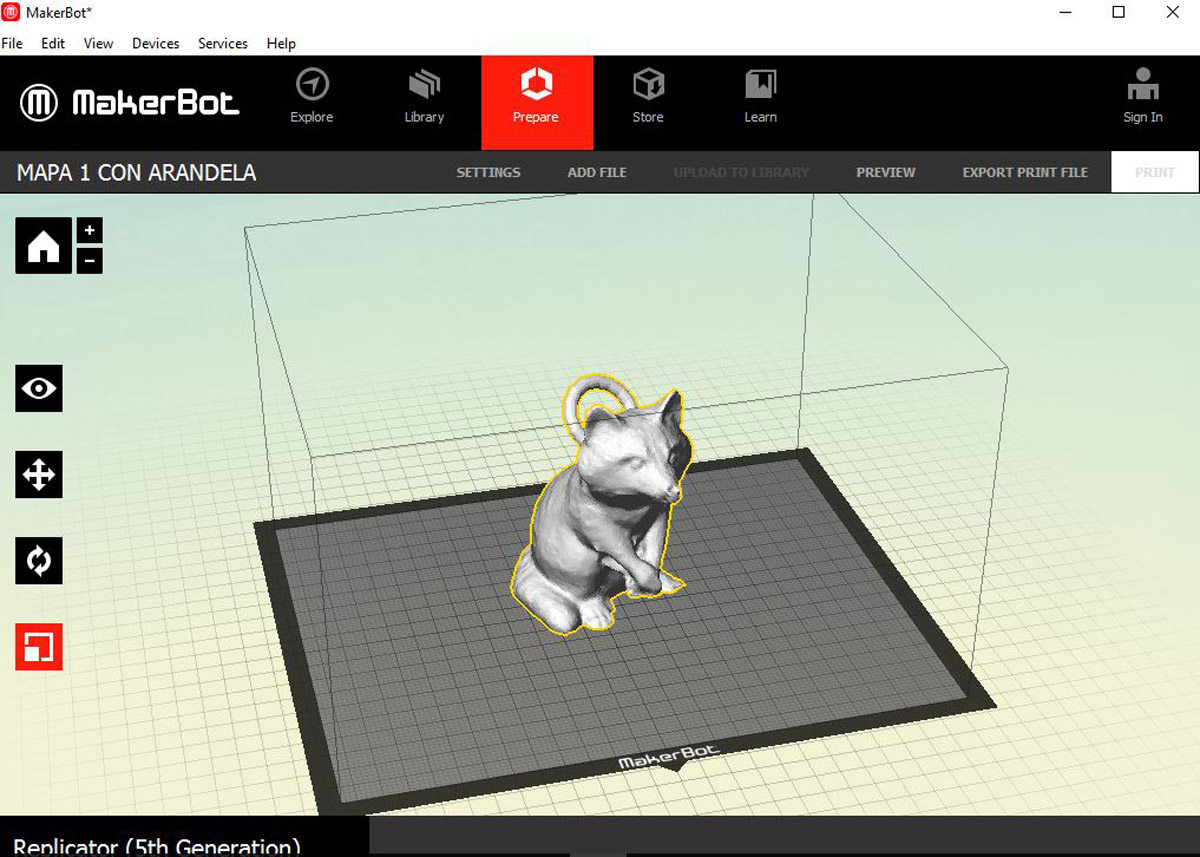
Task: Click the Home view icon
Action: (43, 245)
